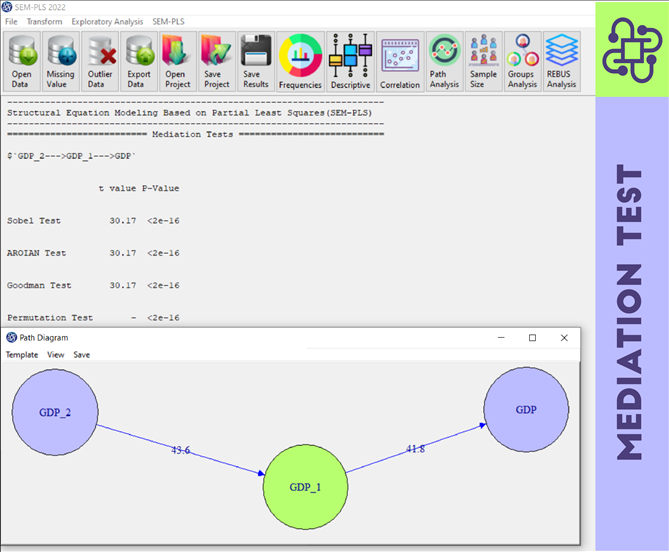The height and width of the screenshot is (552, 669).
Task: Click the Structural Equation Modeling title line
Action: 189,113
